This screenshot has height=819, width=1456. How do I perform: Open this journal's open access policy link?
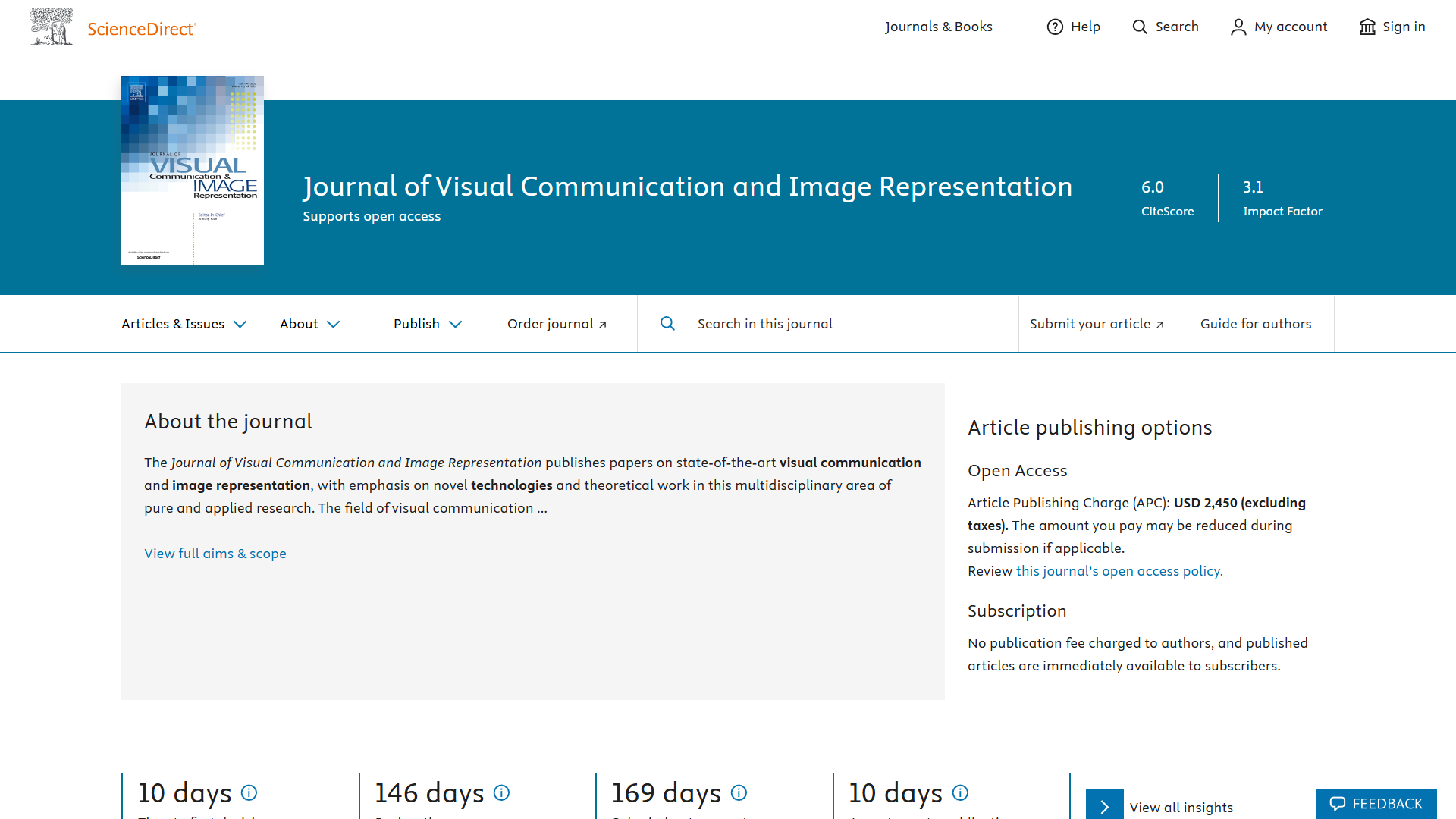(x=1119, y=571)
